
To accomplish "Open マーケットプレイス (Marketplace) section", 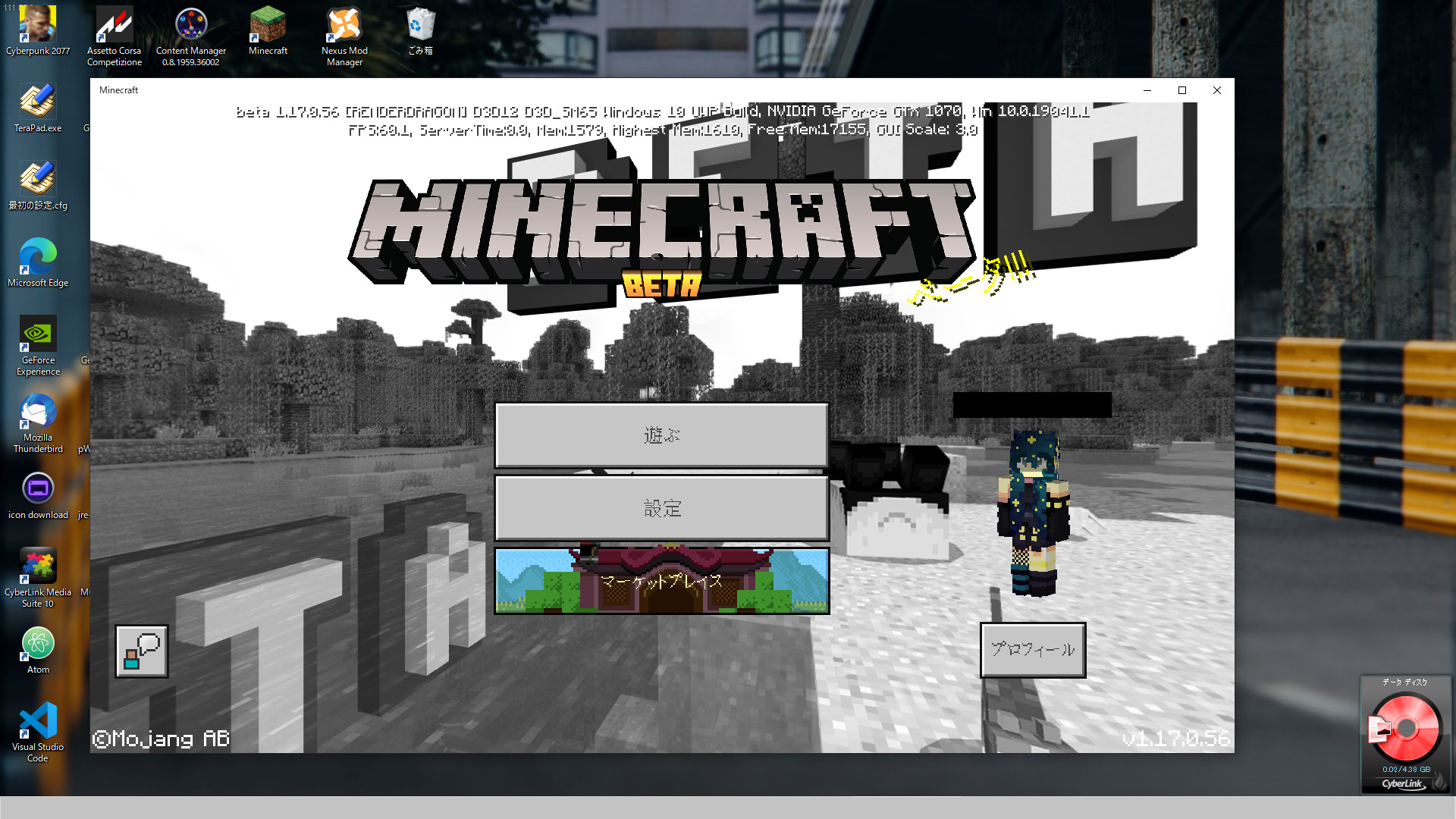I will pos(661,580).
